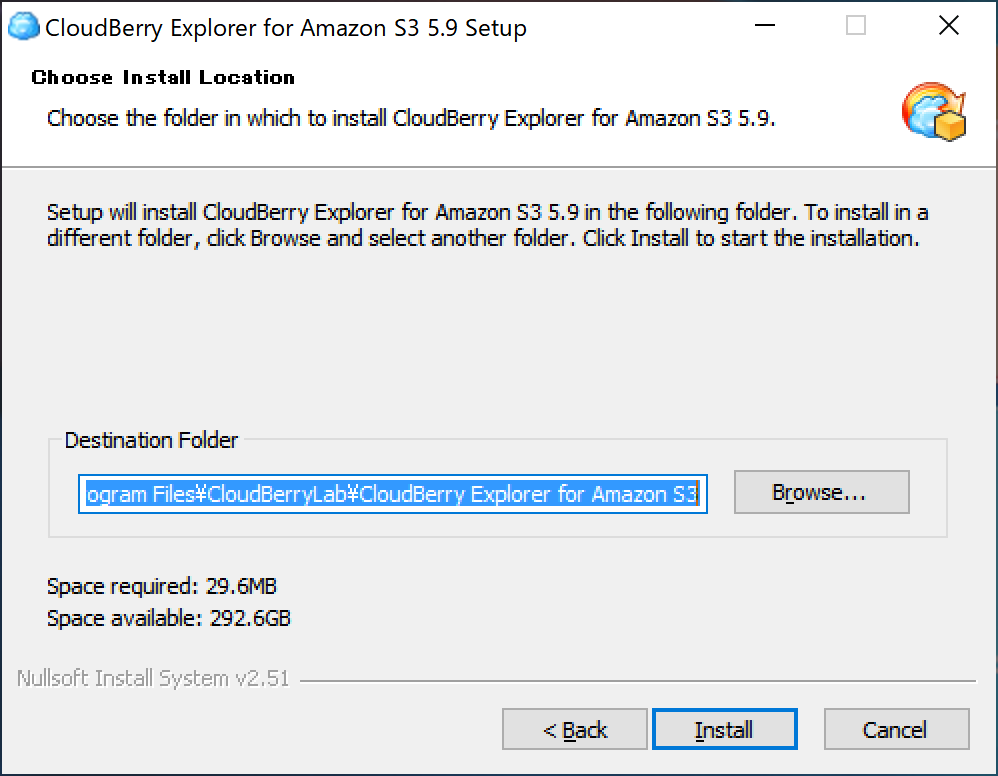Click the Destination Folder group label
998x776 pixels.
pos(151,440)
